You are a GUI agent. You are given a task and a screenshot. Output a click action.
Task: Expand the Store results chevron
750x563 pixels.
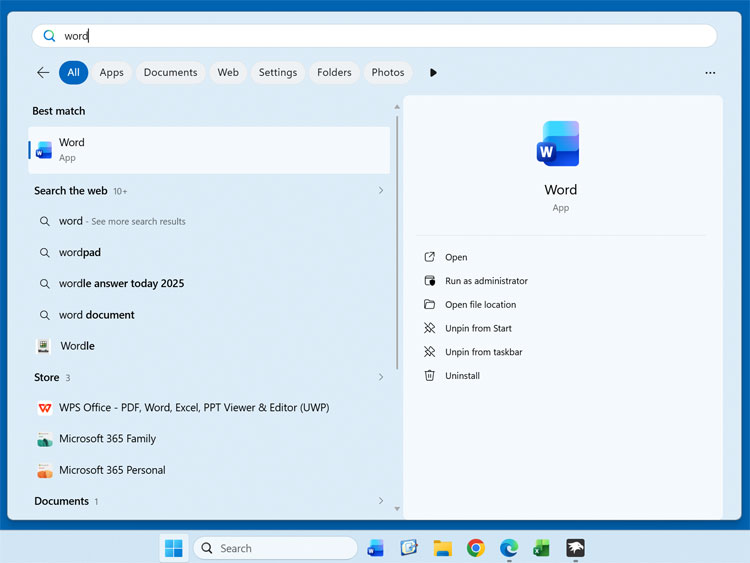[x=381, y=377]
